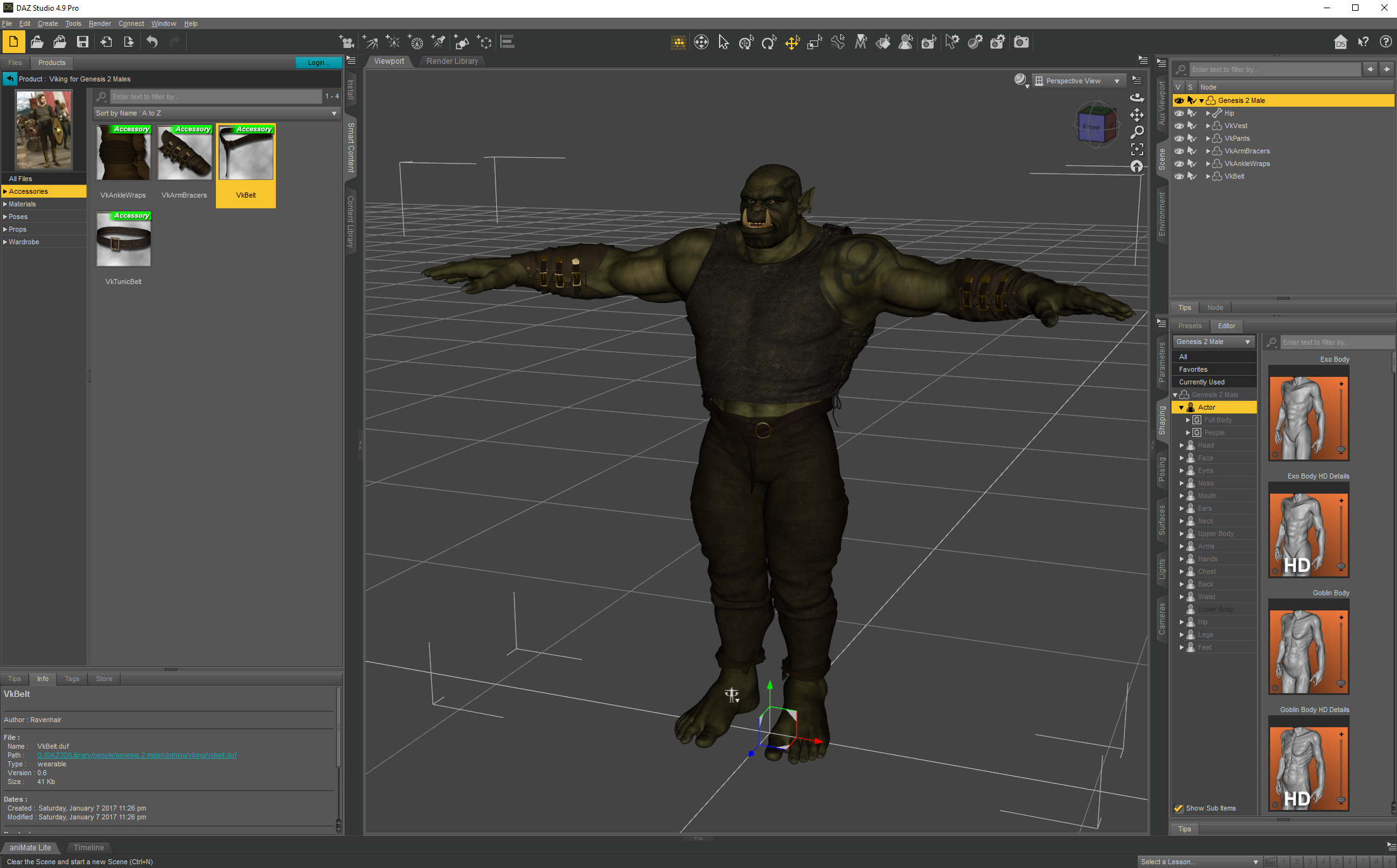Viewport: 1397px width, 868px height.
Task: Expand the Materials category
Action: click(5, 204)
